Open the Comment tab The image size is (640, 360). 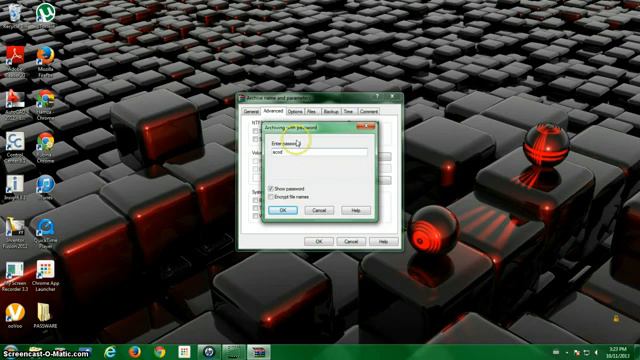[369, 111]
